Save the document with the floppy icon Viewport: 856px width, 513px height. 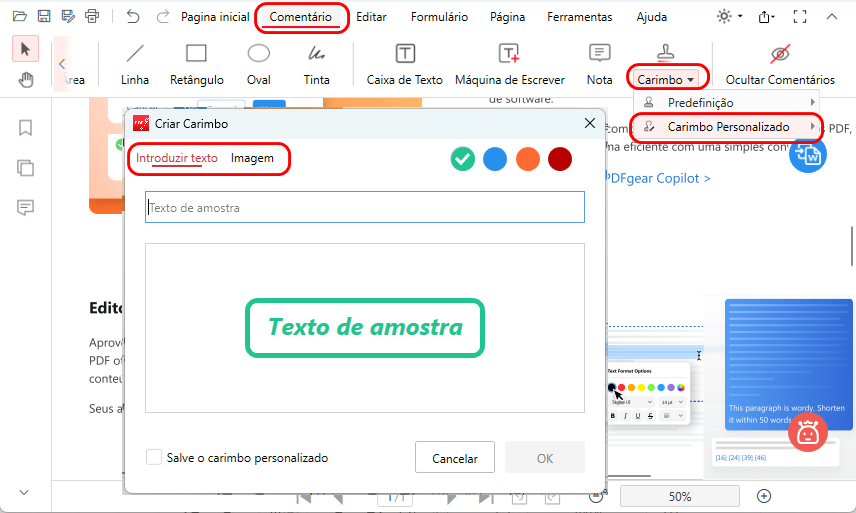44,16
